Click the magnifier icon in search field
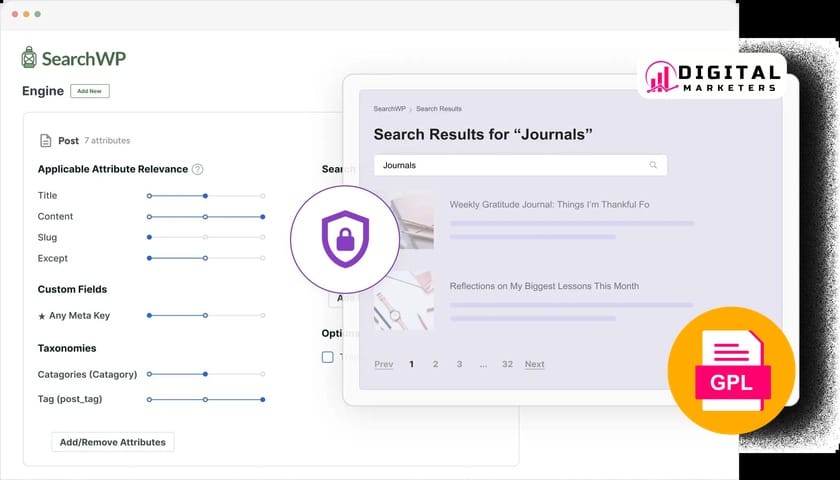 [653, 165]
